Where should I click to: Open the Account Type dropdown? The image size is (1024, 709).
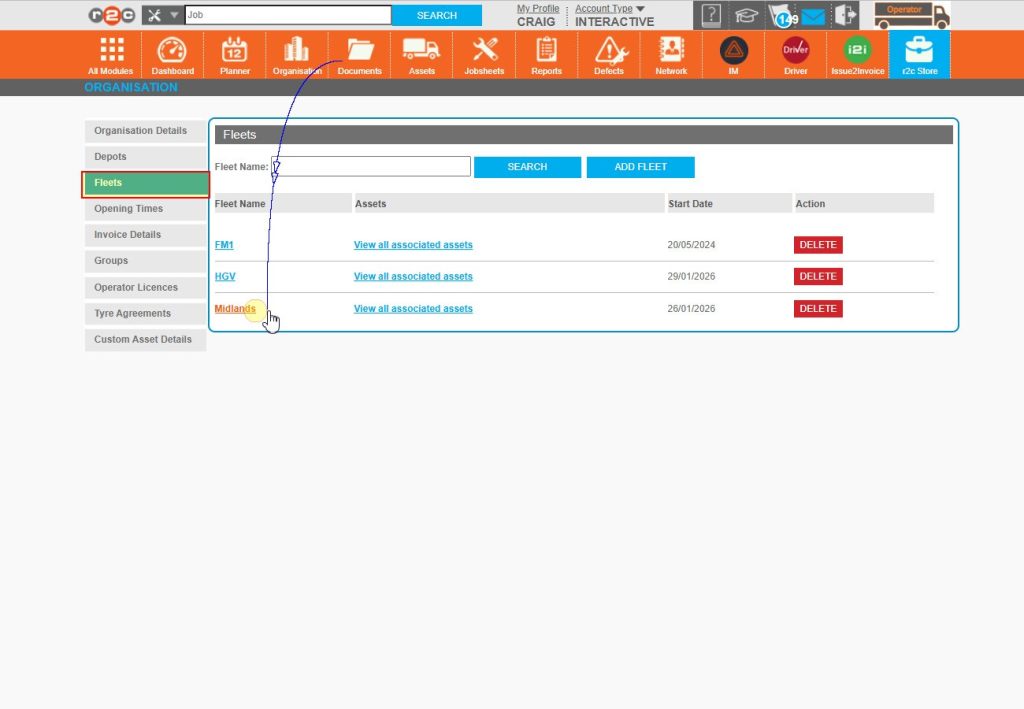[609, 8]
